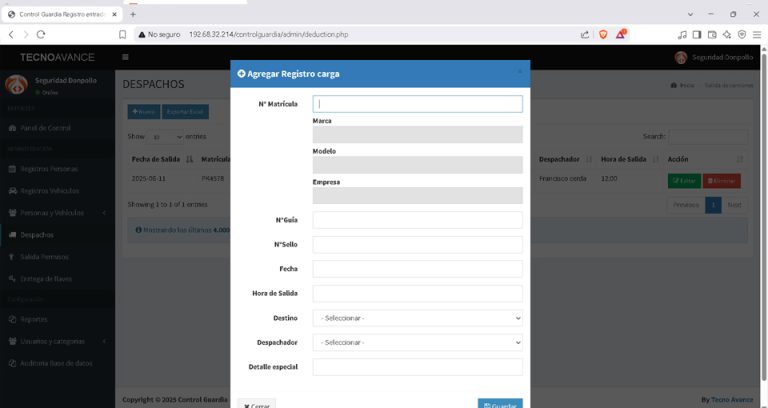Click the music playlist icon in toolbar
Viewport: 768px width, 408px height.
pyautogui.click(x=682, y=34)
